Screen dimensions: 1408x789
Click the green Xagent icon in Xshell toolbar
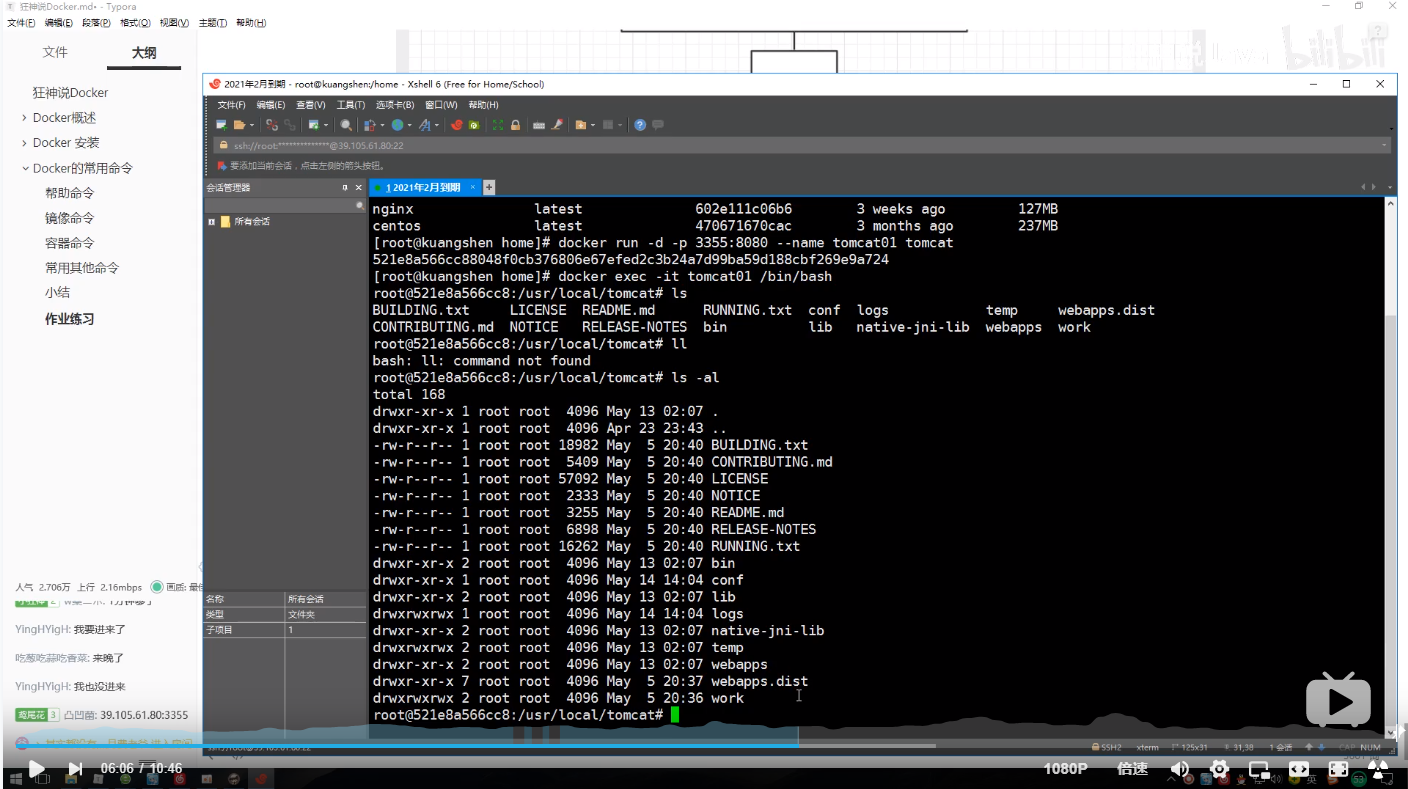coord(474,125)
